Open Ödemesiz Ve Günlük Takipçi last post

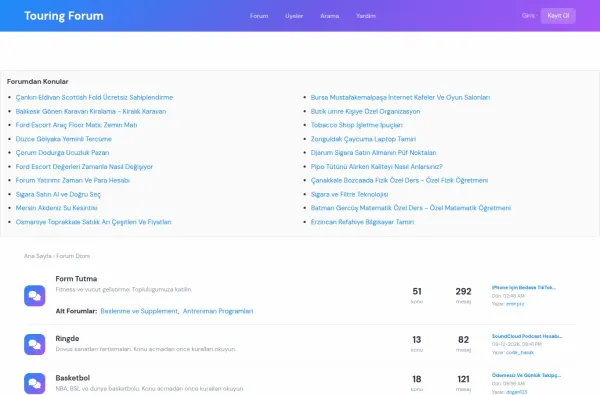[x=526, y=375]
